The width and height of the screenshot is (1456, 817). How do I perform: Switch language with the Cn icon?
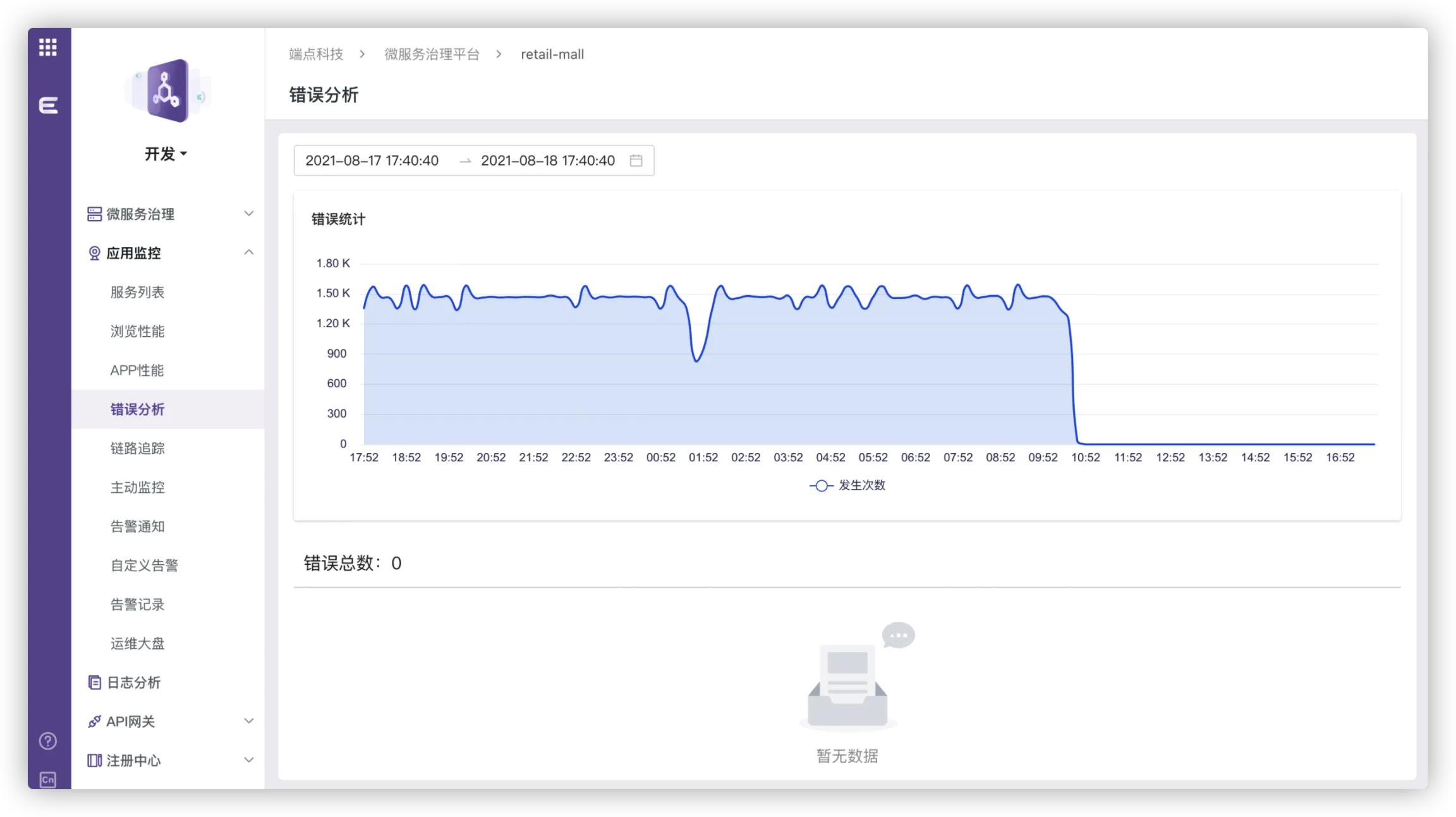(48, 779)
